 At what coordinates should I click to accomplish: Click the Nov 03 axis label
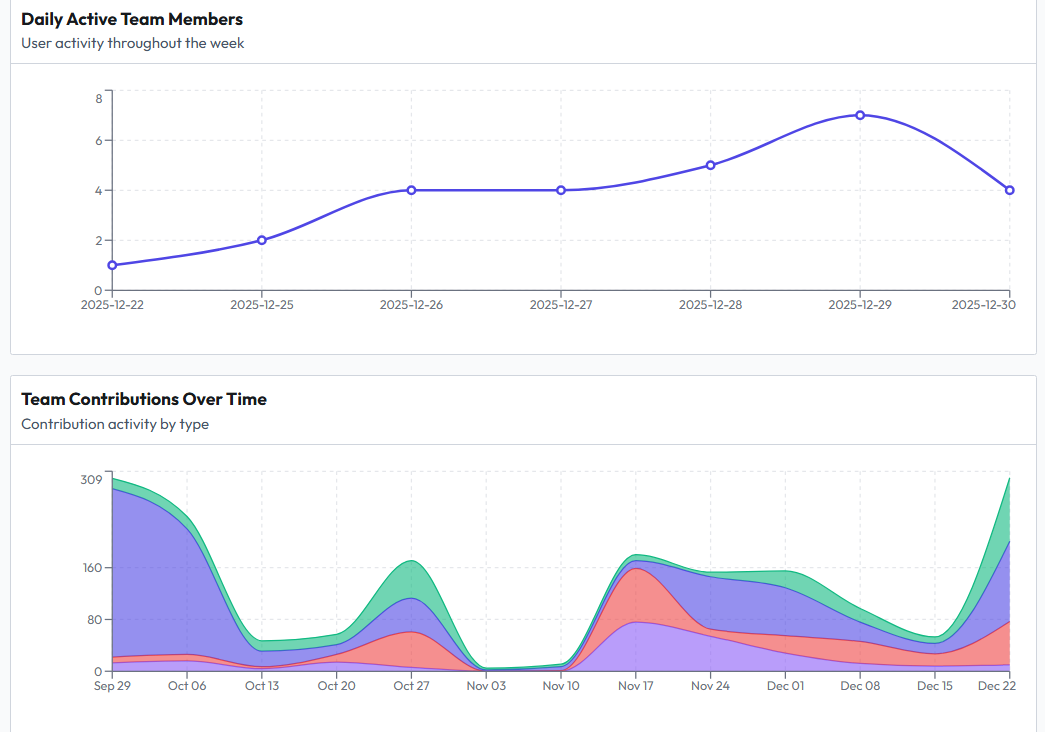pyautogui.click(x=486, y=686)
